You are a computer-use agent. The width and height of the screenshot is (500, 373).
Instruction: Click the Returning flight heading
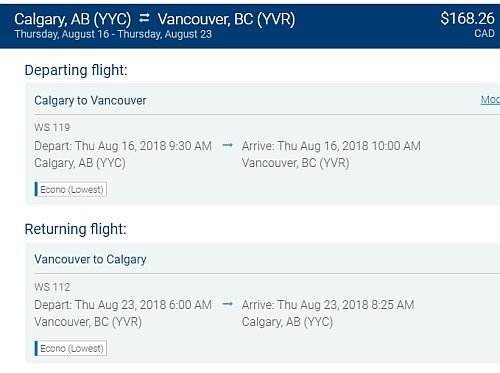(x=76, y=229)
